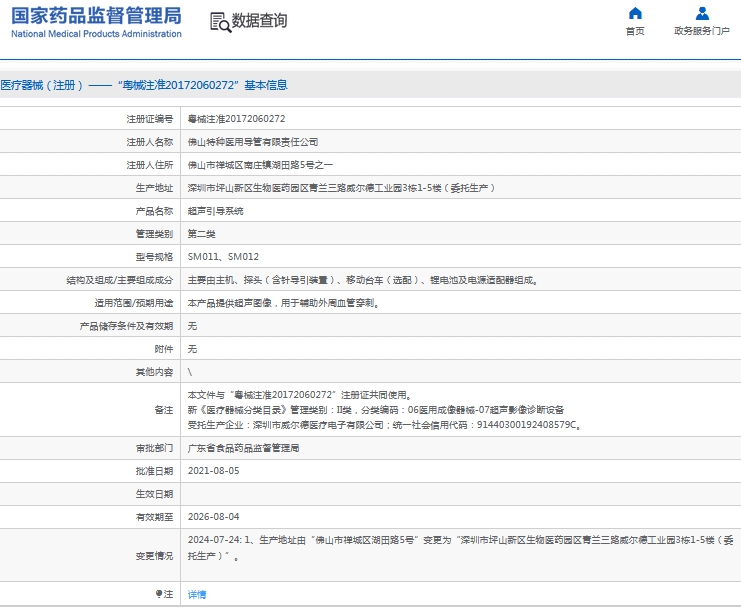Open the 详情 link
Image resolution: width=741 pixels, height=611 pixels.
click(197, 594)
